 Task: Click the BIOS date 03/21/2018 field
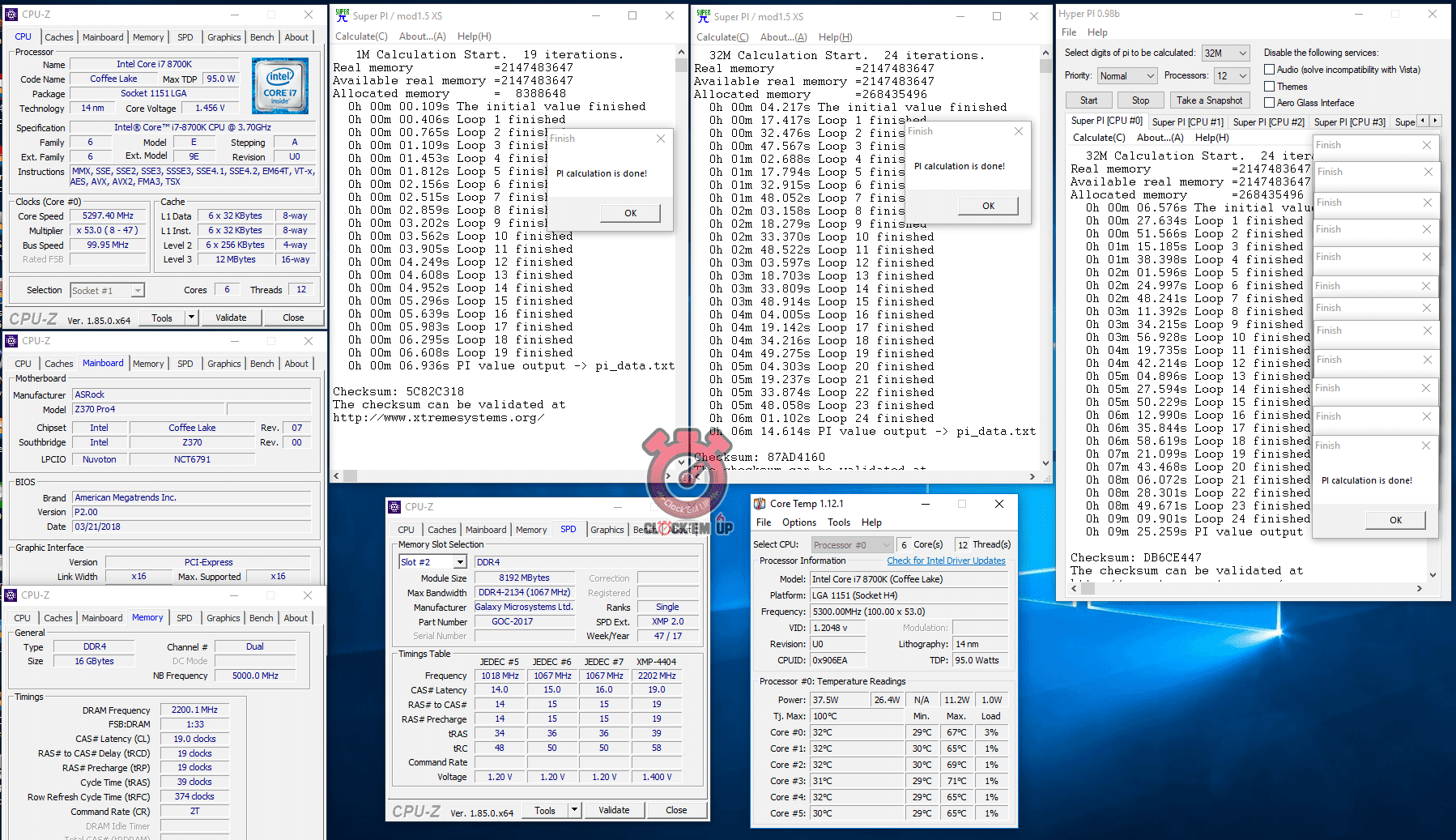coord(192,527)
